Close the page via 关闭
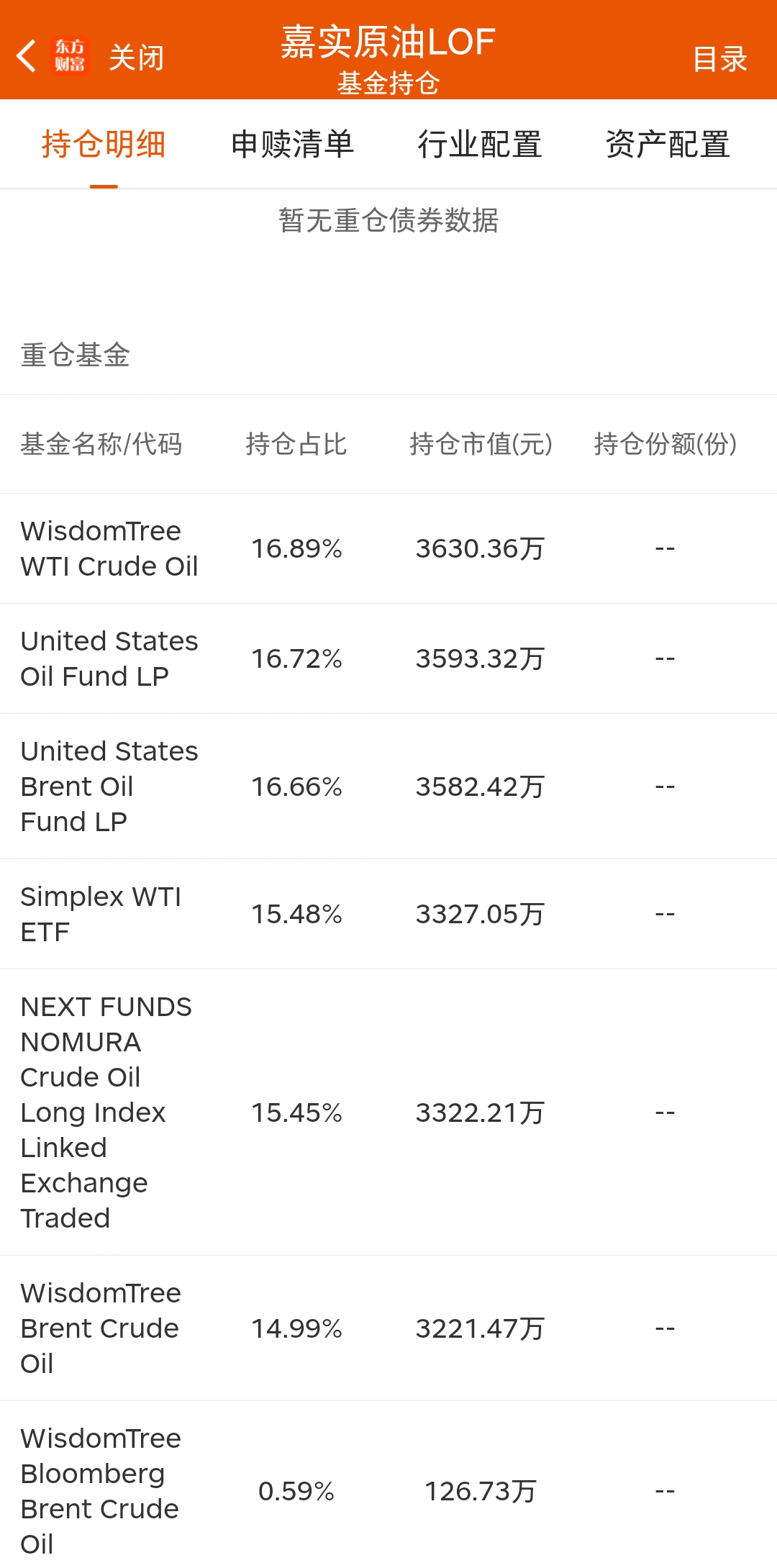777x1568 pixels. (137, 58)
